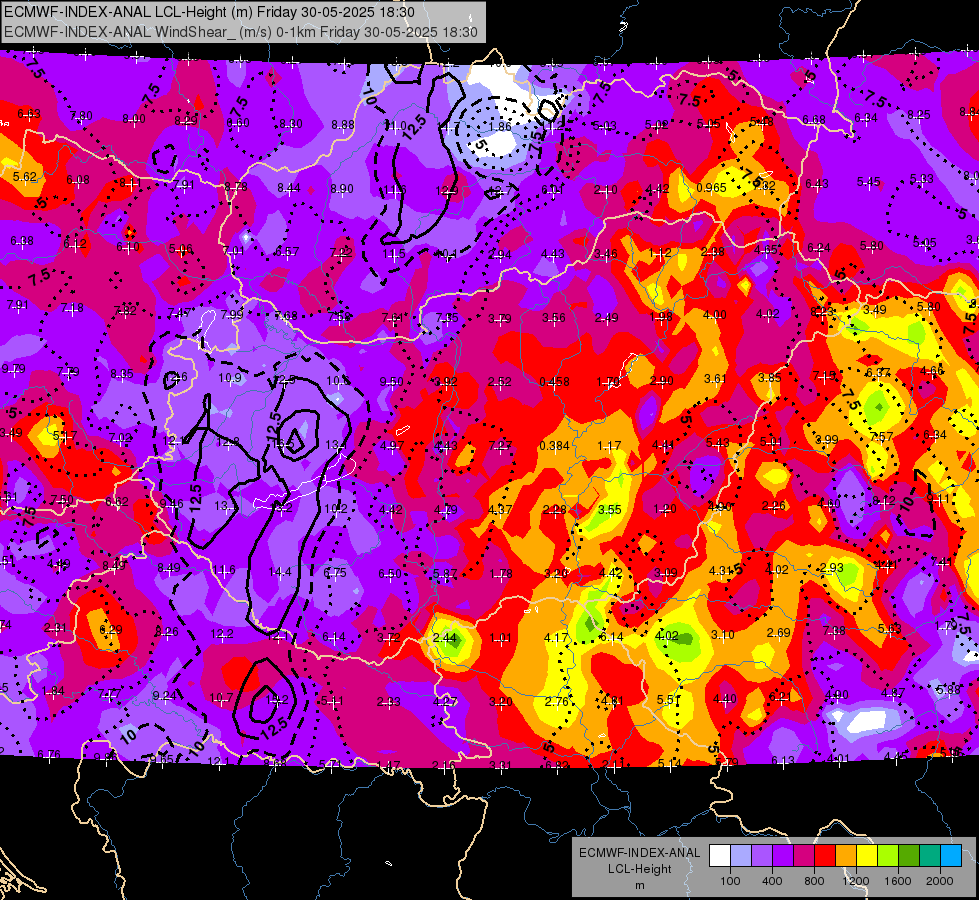This screenshot has width=979, height=900.
Task: Click the grid value 6.37
Action: coord(878,372)
